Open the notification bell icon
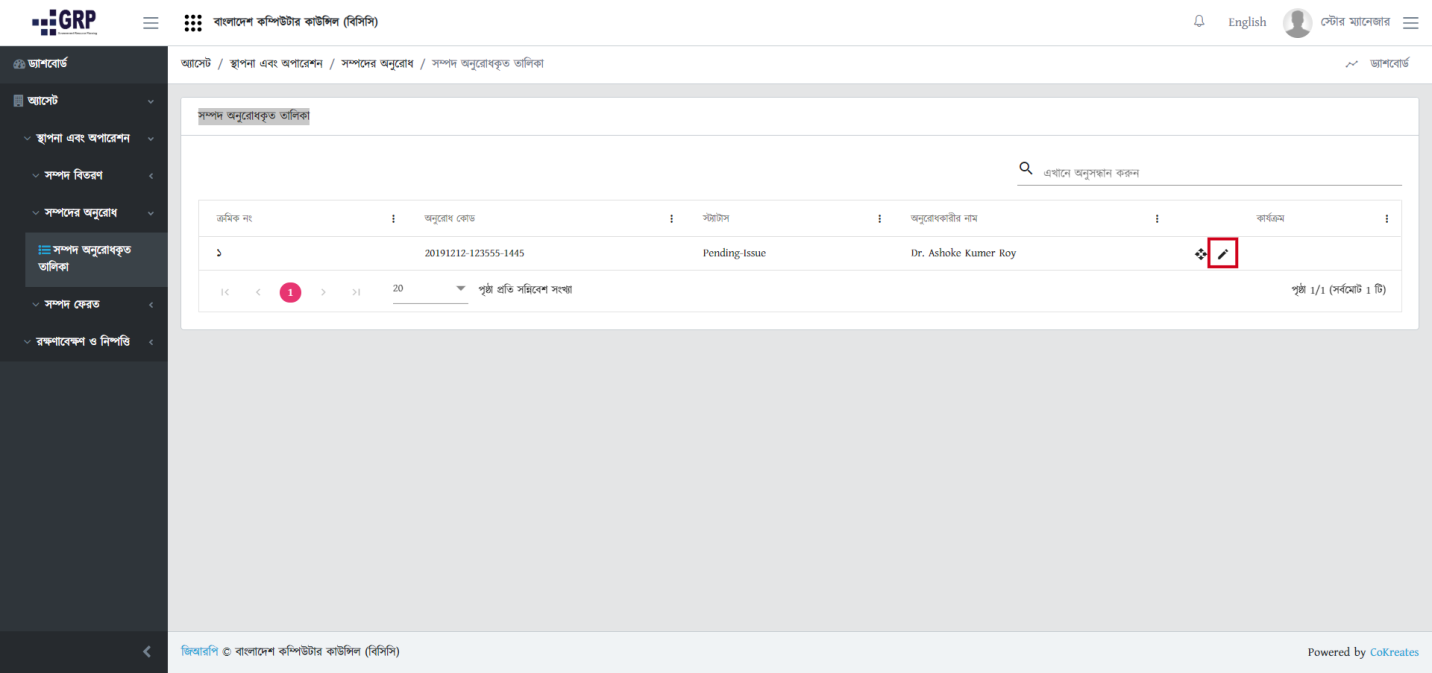 point(1199,22)
